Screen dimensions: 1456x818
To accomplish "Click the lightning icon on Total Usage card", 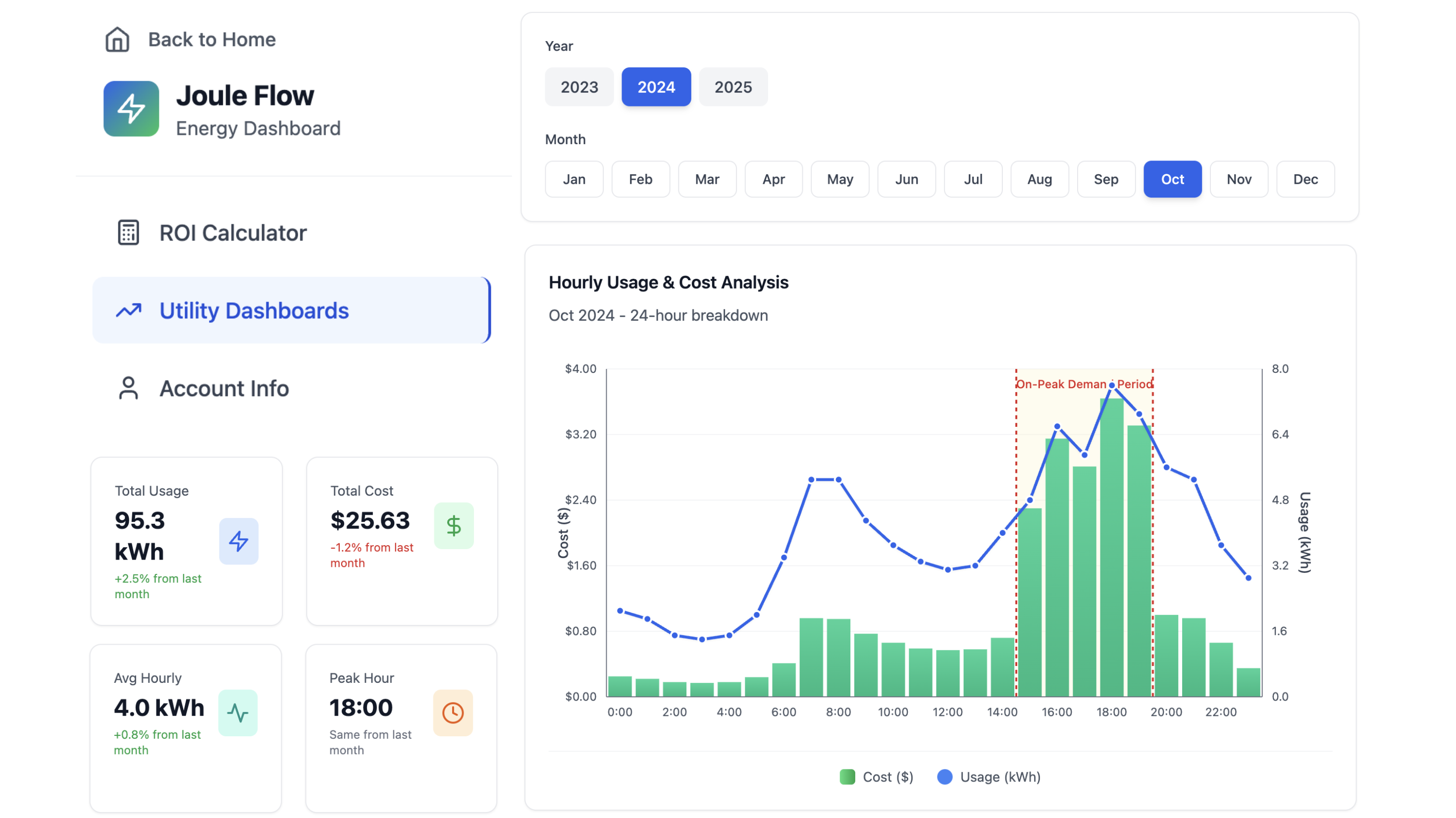I will tap(239, 541).
